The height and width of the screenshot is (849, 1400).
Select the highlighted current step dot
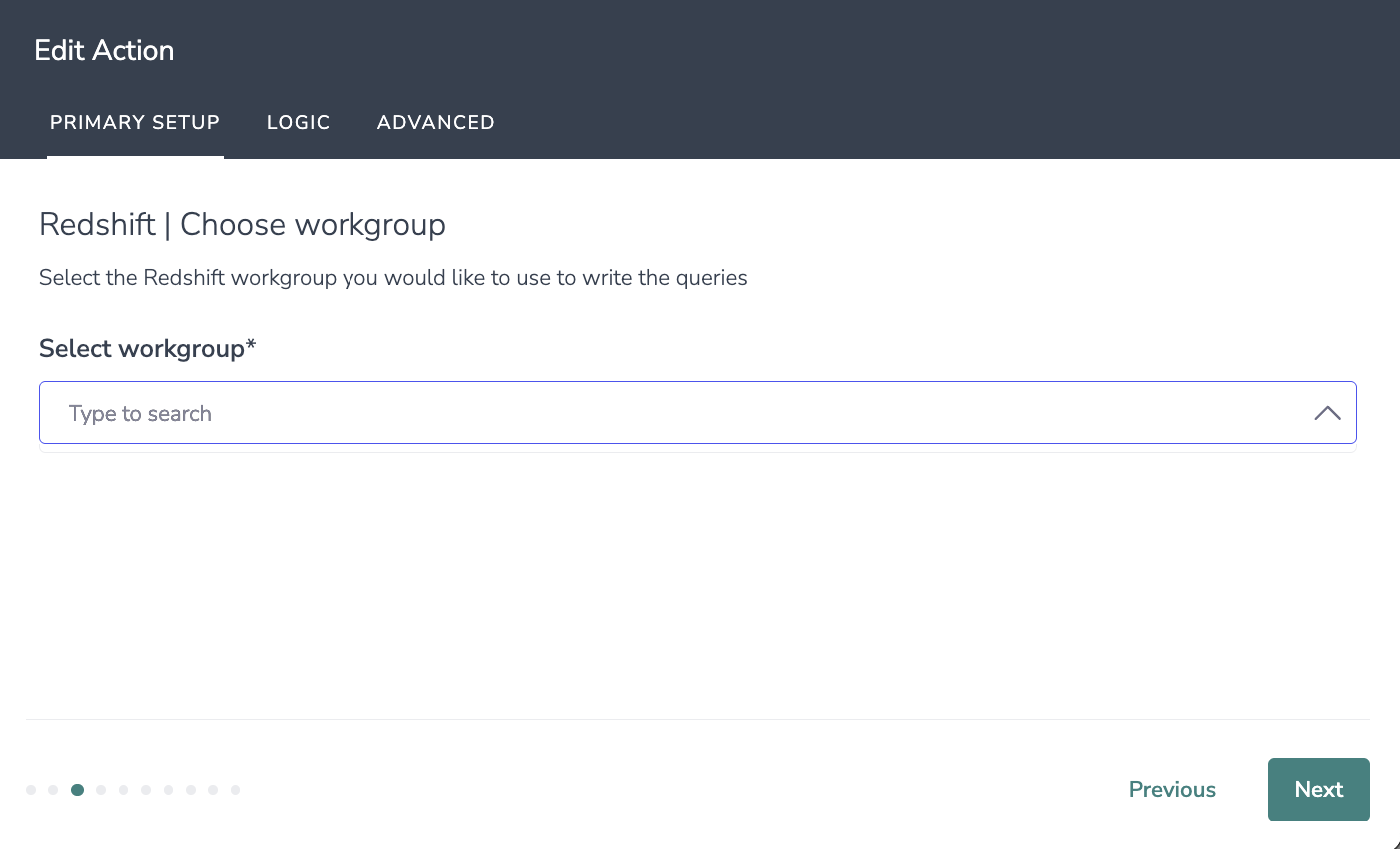point(77,790)
